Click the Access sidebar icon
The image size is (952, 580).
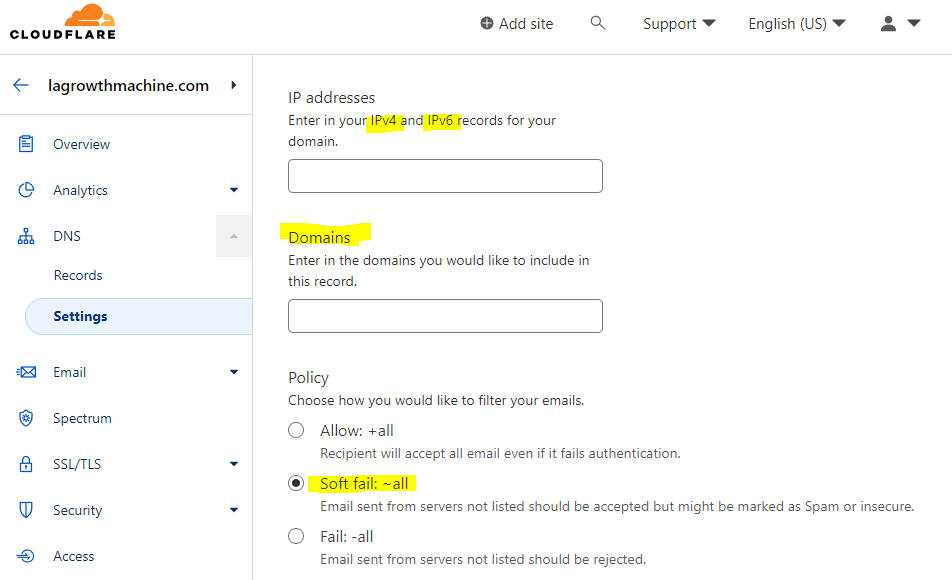(27, 556)
